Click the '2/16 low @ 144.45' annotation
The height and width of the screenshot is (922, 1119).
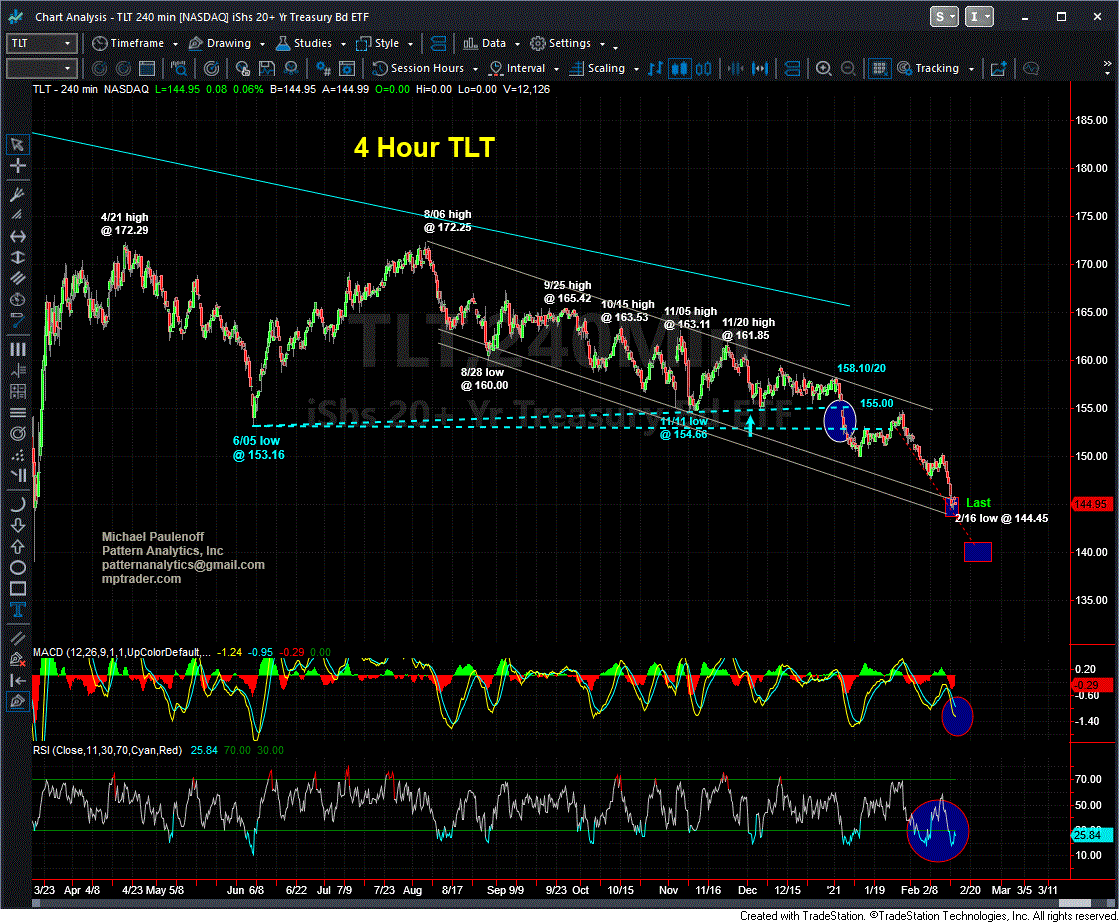point(1002,519)
